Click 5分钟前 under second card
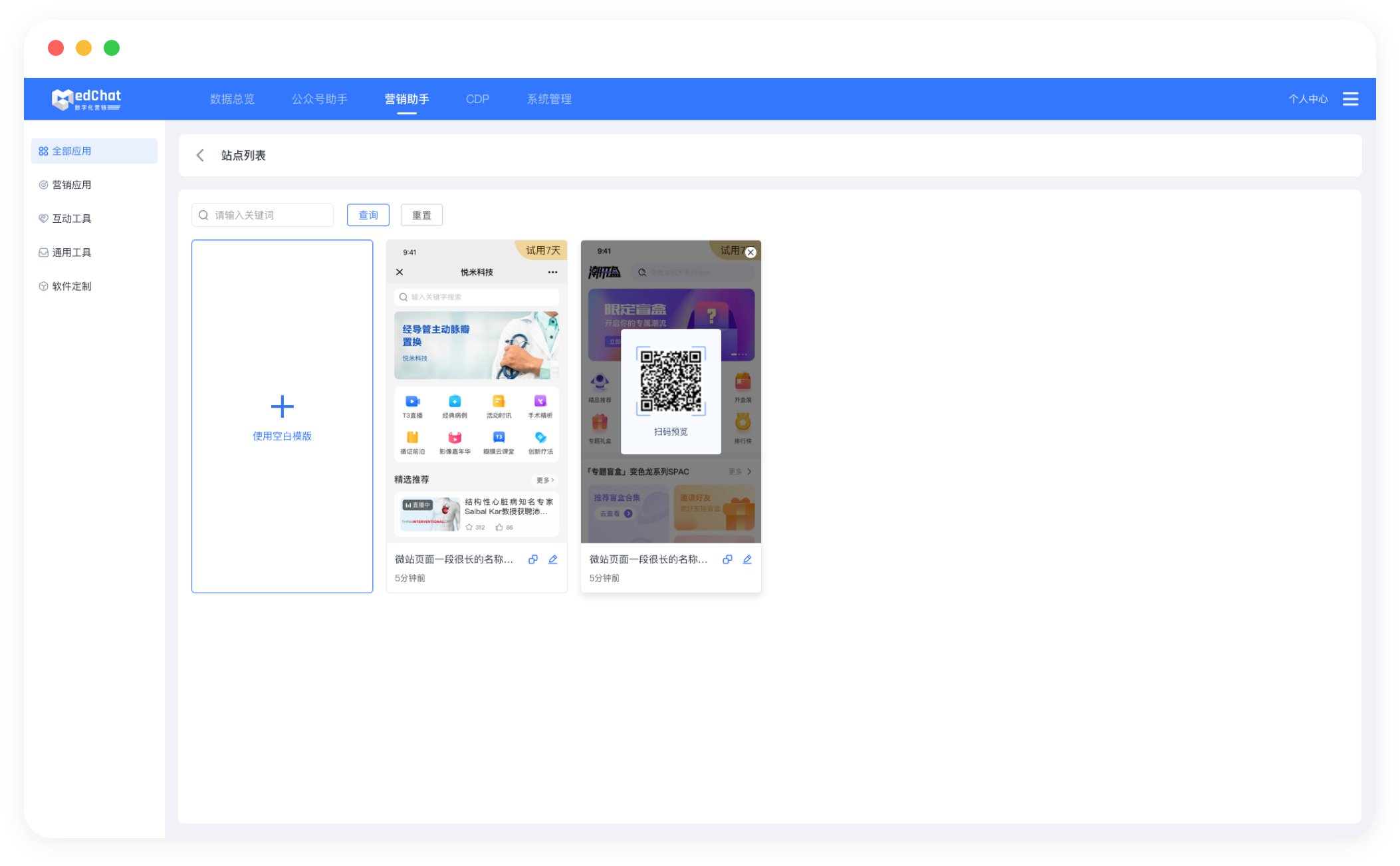Image resolution: width=1400 pixels, height=866 pixels. click(604, 579)
